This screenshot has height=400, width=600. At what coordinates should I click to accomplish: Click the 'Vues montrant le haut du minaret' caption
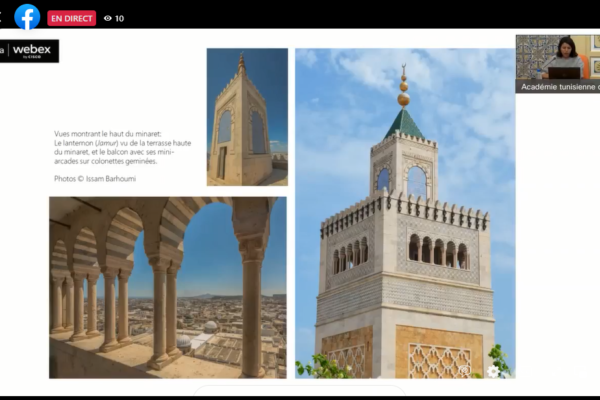108,134
